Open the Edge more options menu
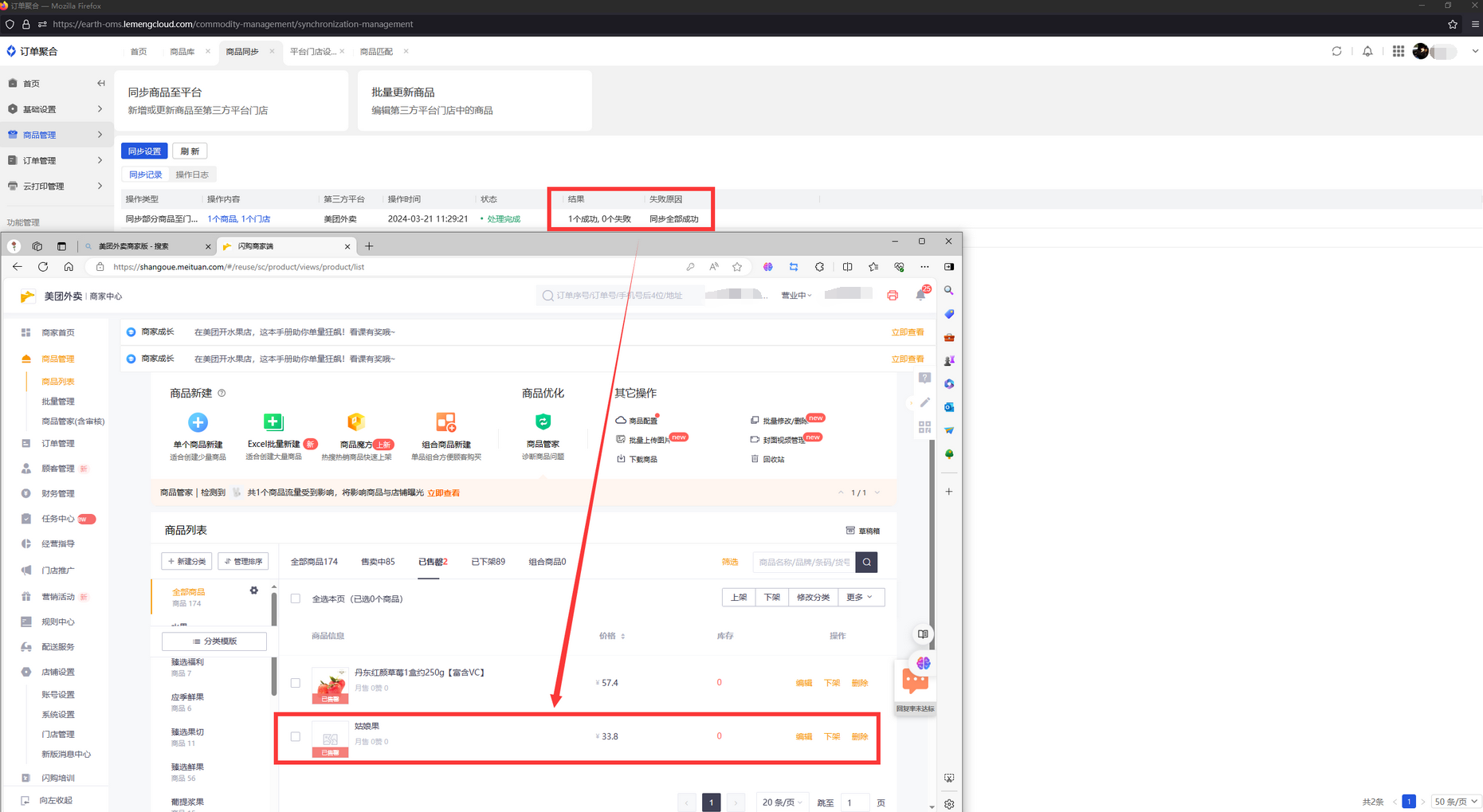Viewport: 1483px width, 812px height. click(x=924, y=267)
